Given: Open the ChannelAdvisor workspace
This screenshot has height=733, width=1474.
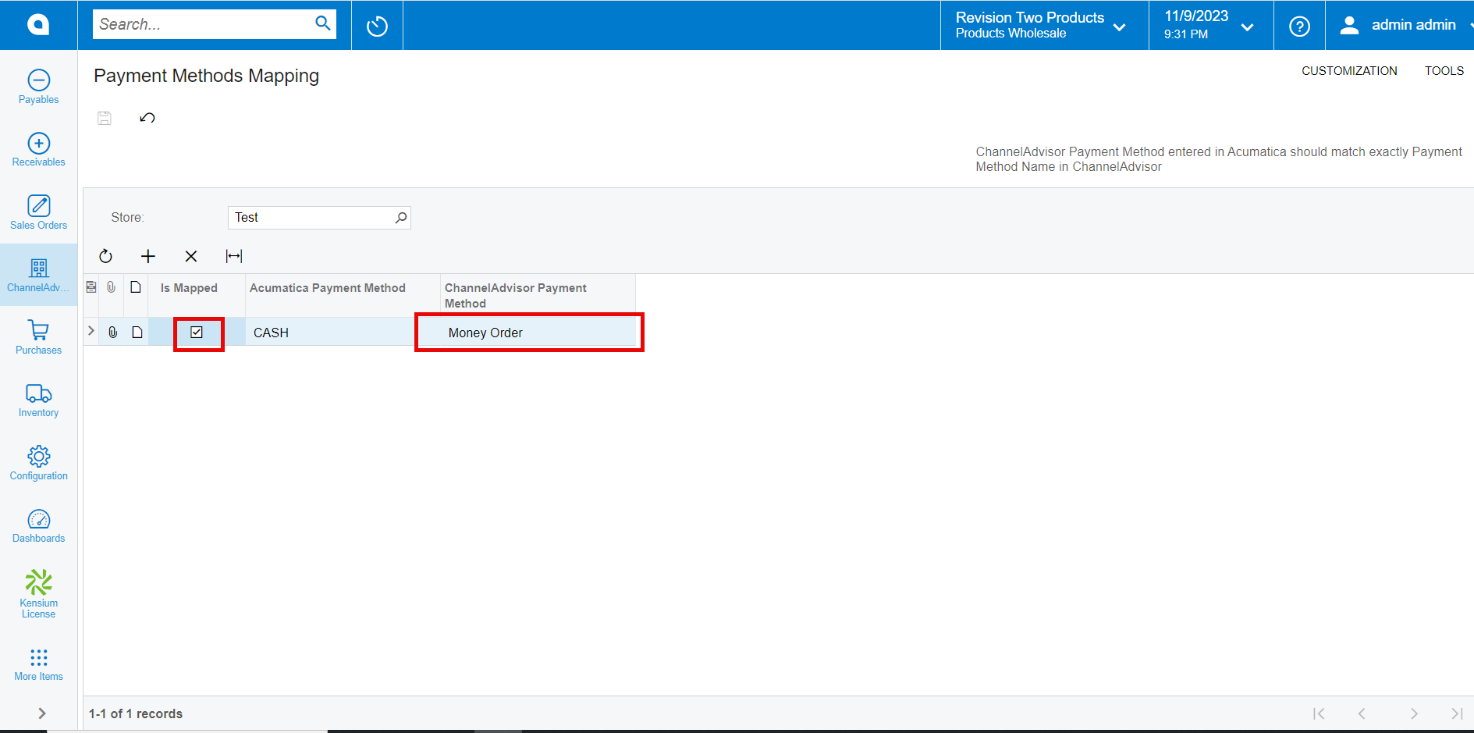Looking at the screenshot, I should click(38, 275).
